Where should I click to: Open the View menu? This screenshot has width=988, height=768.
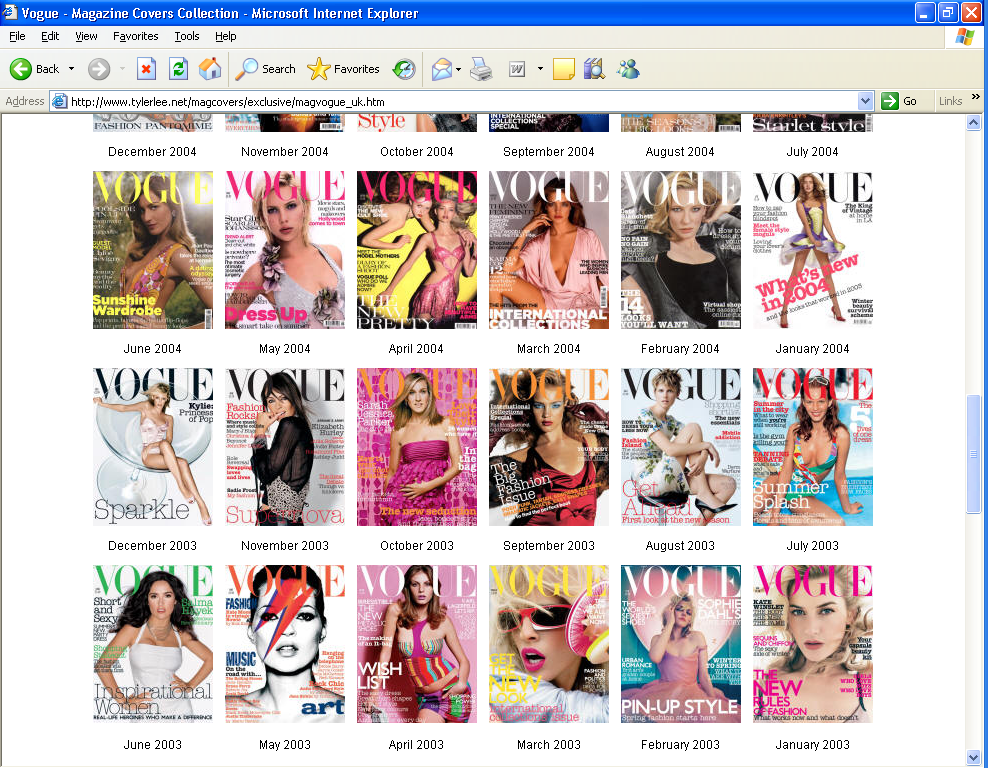86,36
